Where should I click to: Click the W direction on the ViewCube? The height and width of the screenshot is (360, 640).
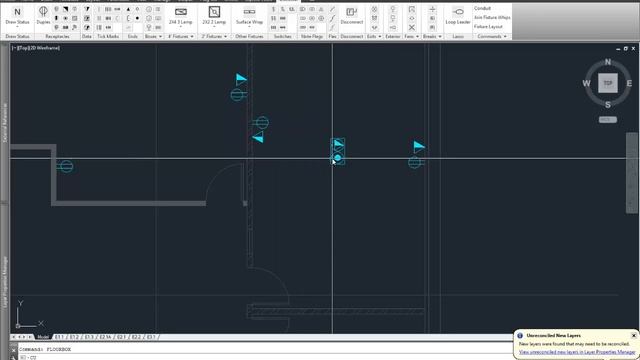tap(587, 83)
